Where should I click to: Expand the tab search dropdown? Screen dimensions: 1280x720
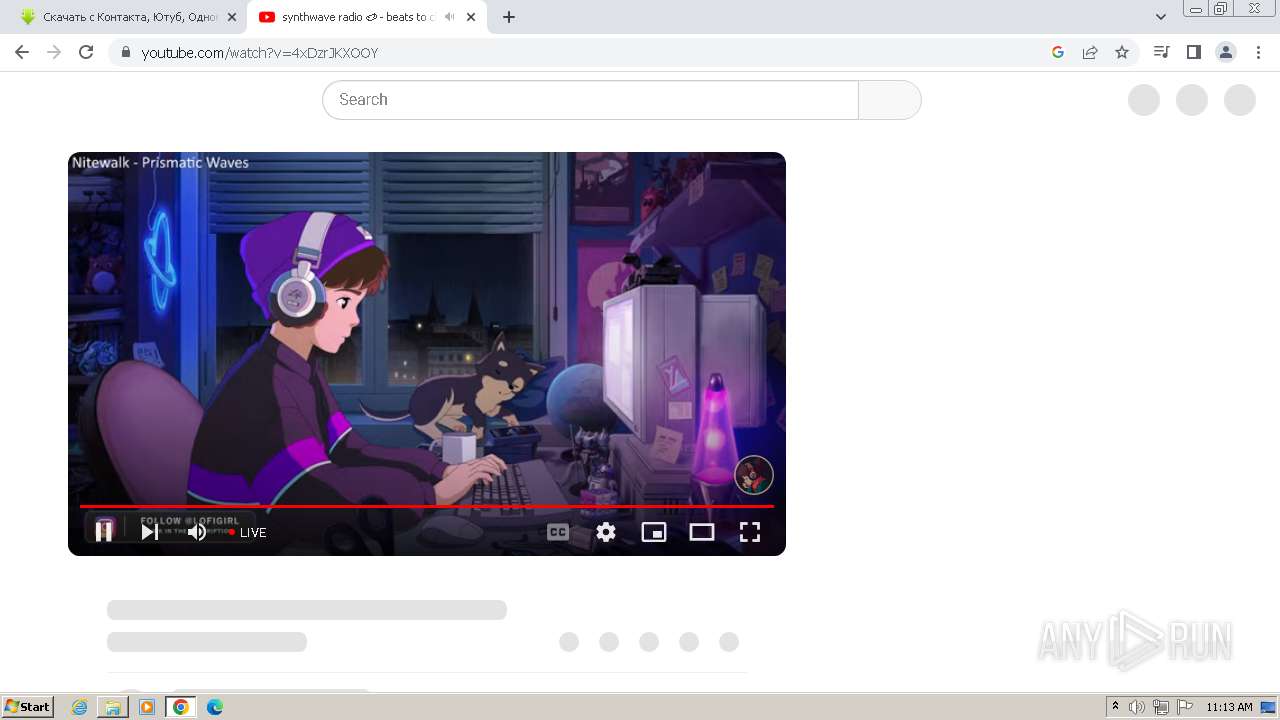[x=1161, y=17]
